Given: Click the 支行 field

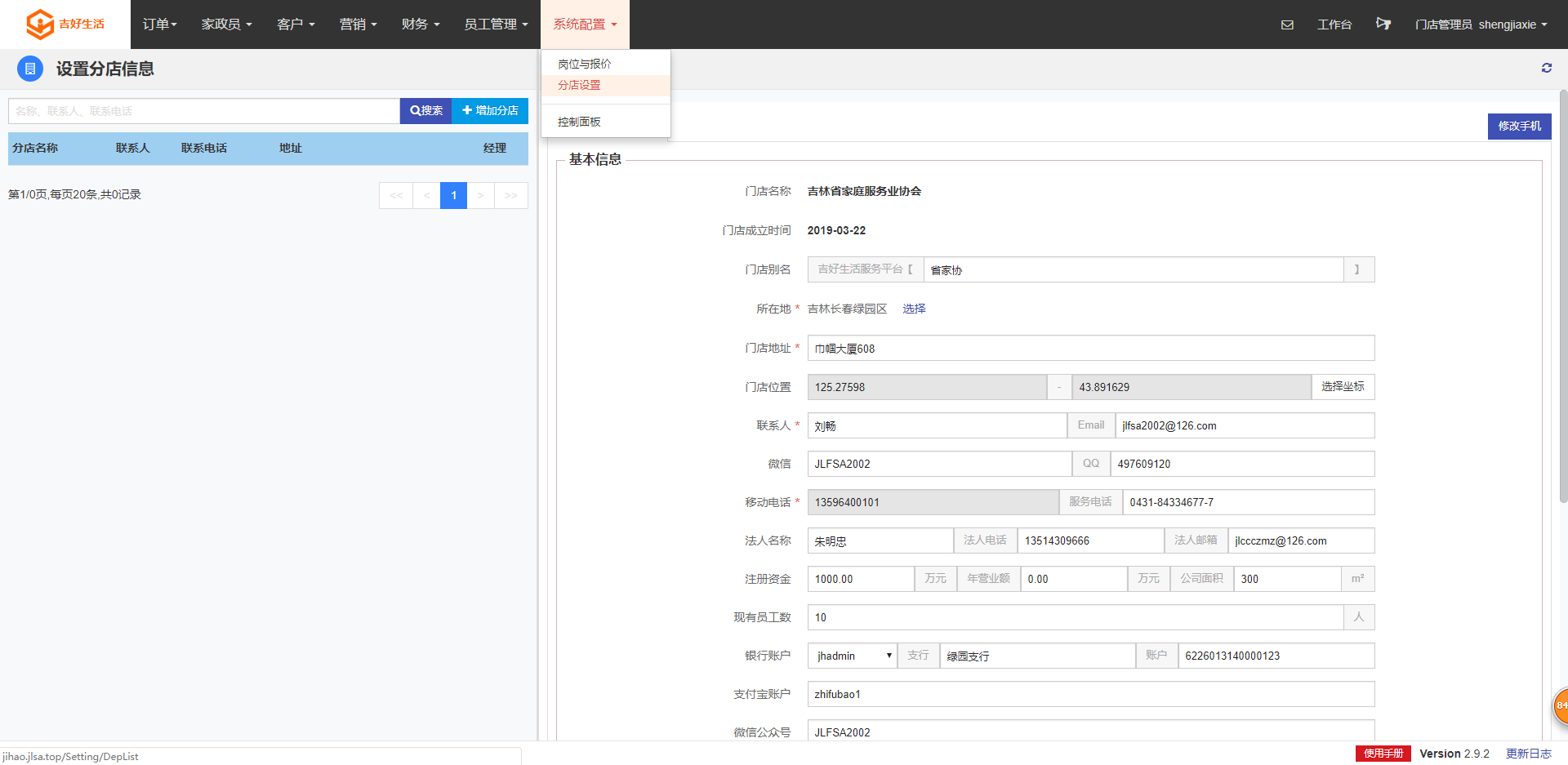Looking at the screenshot, I should [1038, 656].
